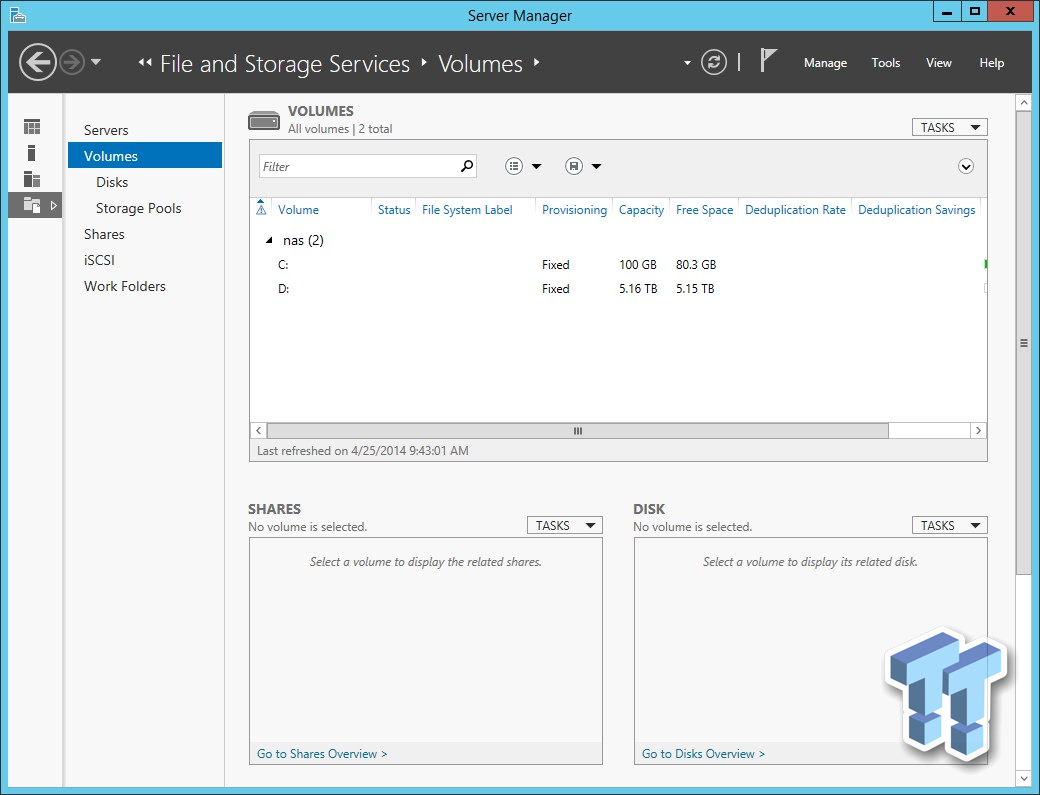Click the horizontal scrollbar thumb in volumes list

pyautogui.click(x=578, y=431)
